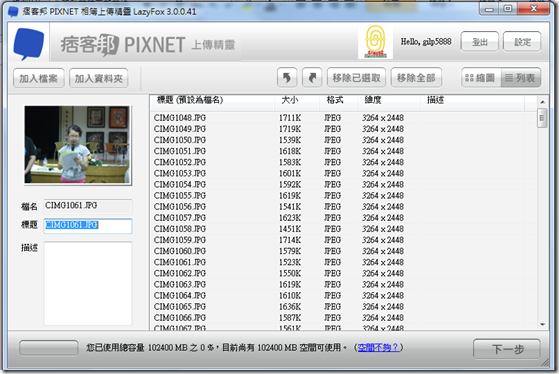Click the user avatar next to gilp5888
Screen dimensions: 559x374
375,42
